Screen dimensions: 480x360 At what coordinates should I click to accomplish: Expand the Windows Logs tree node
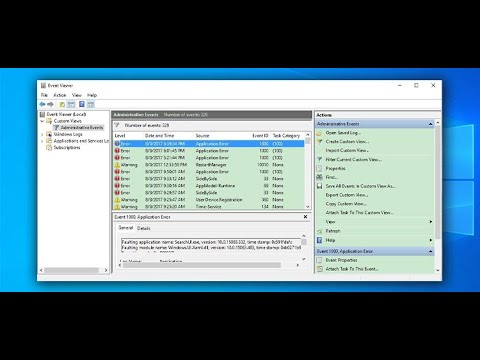(42, 134)
